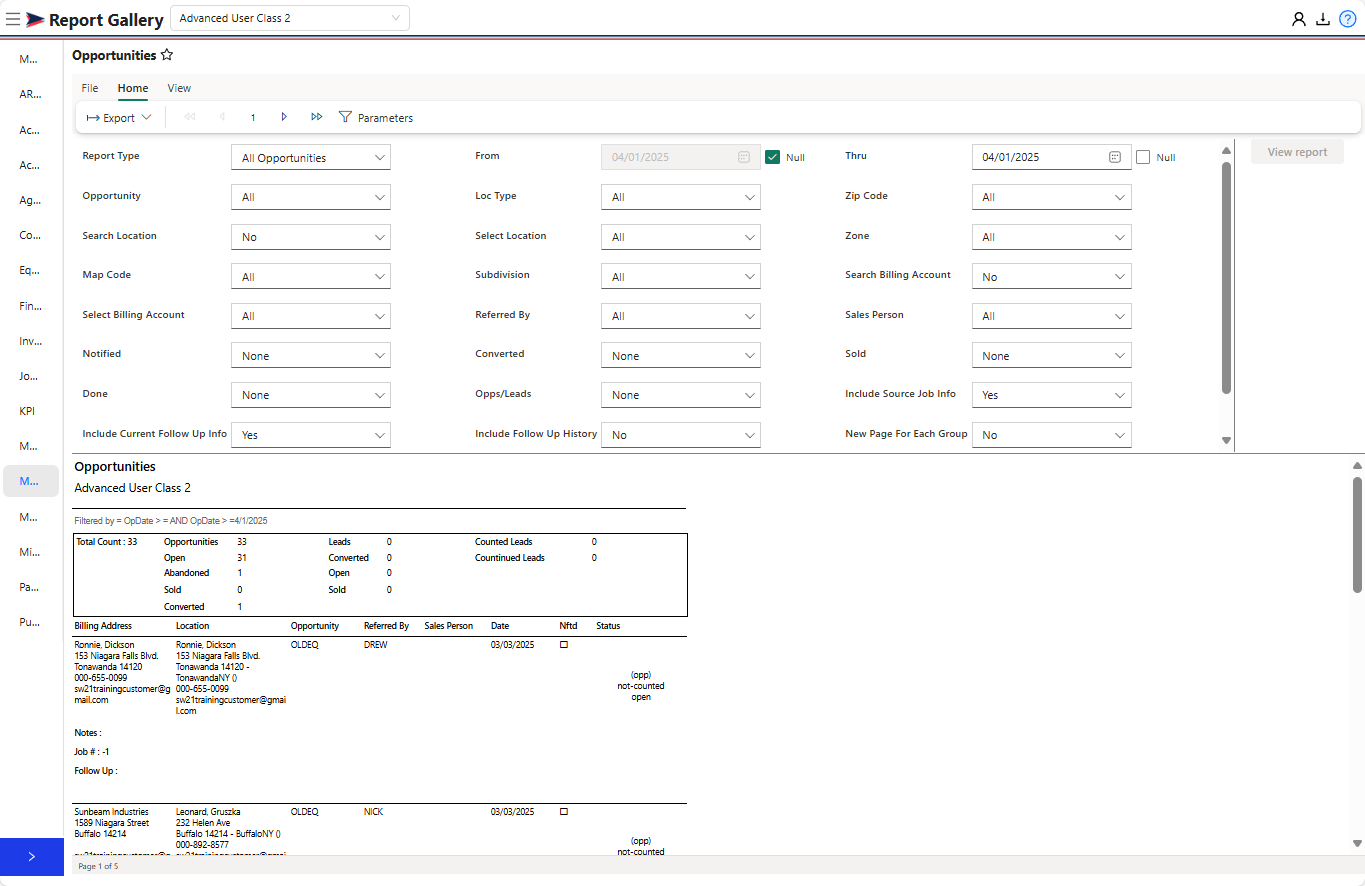The height and width of the screenshot is (886, 1365).
Task: Expand the Include Follow Up History dropdown
Action: point(681,435)
